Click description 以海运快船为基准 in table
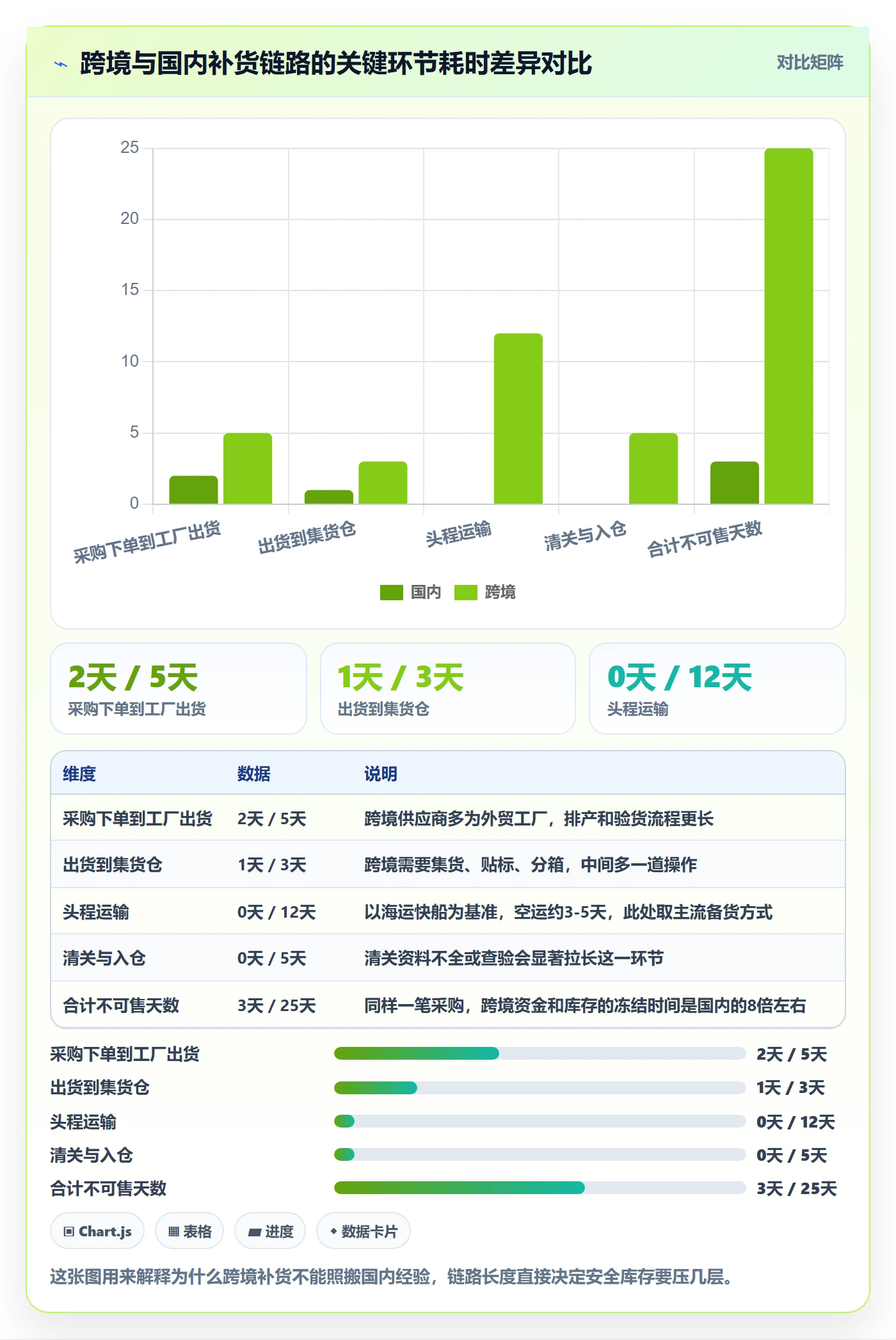This screenshot has width=896, height=1340. 568,912
